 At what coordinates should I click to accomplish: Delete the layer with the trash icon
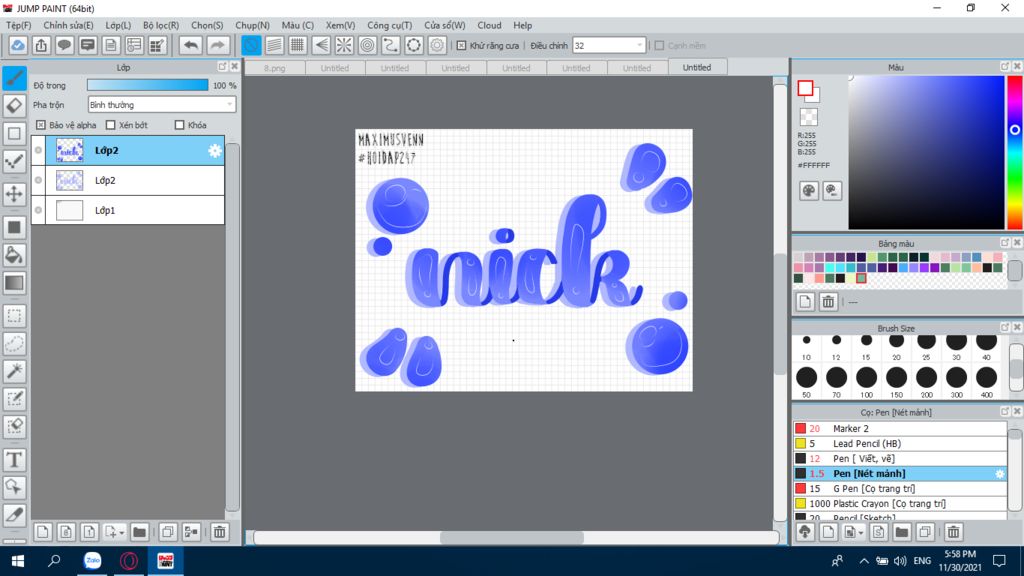pos(219,532)
